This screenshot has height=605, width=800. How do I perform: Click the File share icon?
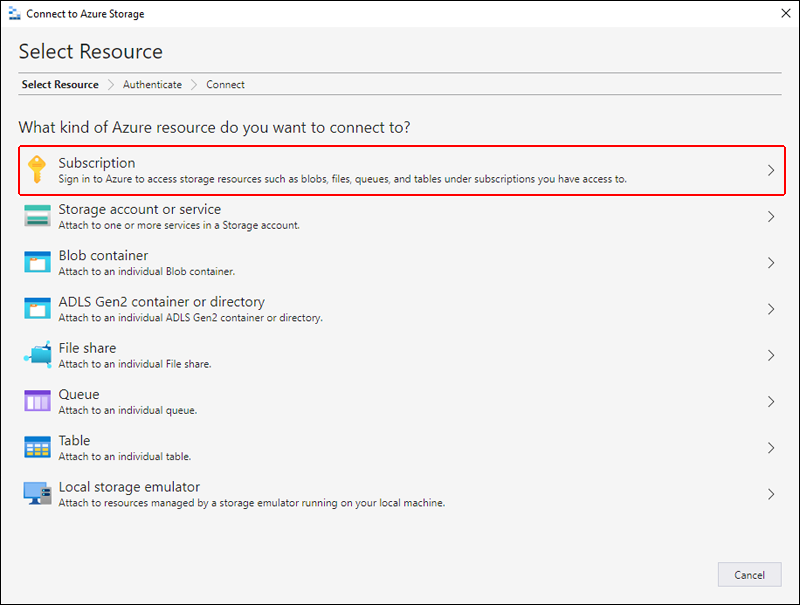tap(37, 355)
